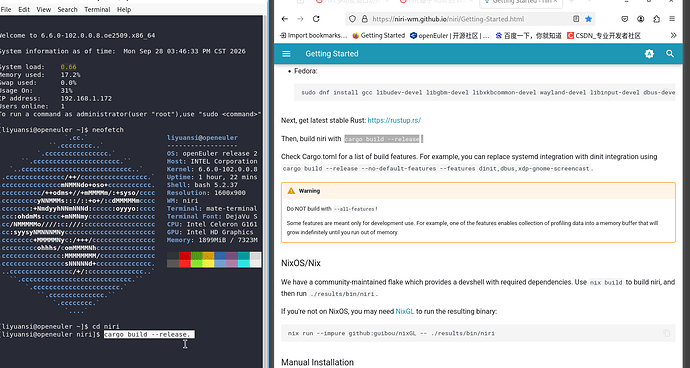Open terminal File menu
The height and width of the screenshot is (368, 690).
click(6, 9)
